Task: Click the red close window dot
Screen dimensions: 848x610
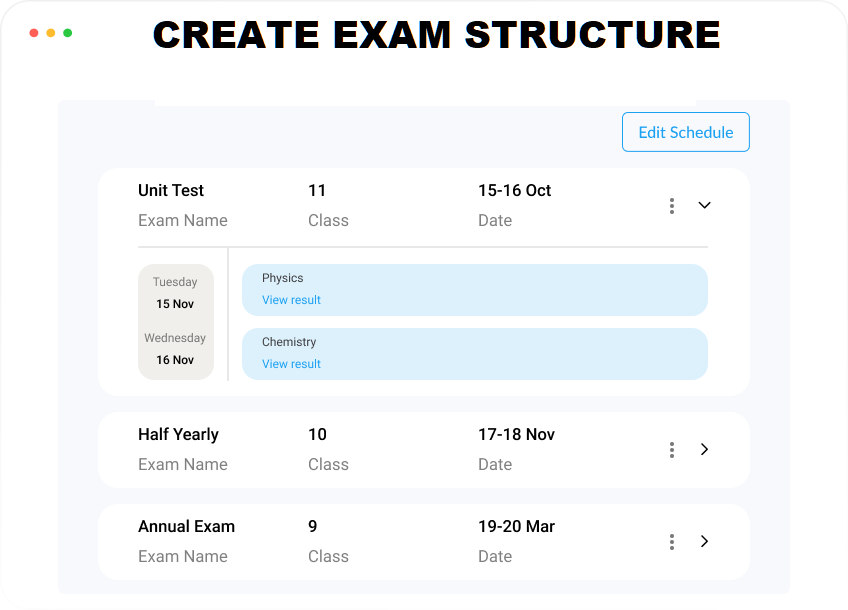Action: [34, 33]
